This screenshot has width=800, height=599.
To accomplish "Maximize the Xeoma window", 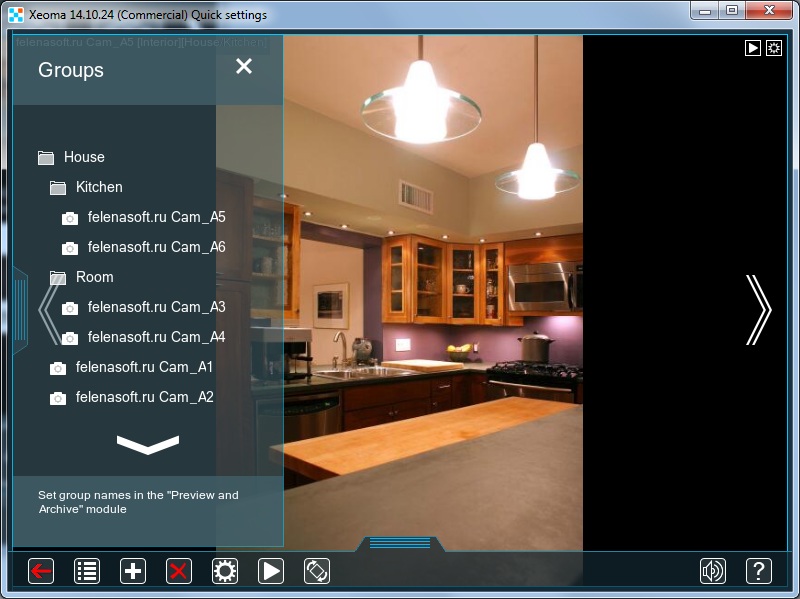I will (x=732, y=11).
